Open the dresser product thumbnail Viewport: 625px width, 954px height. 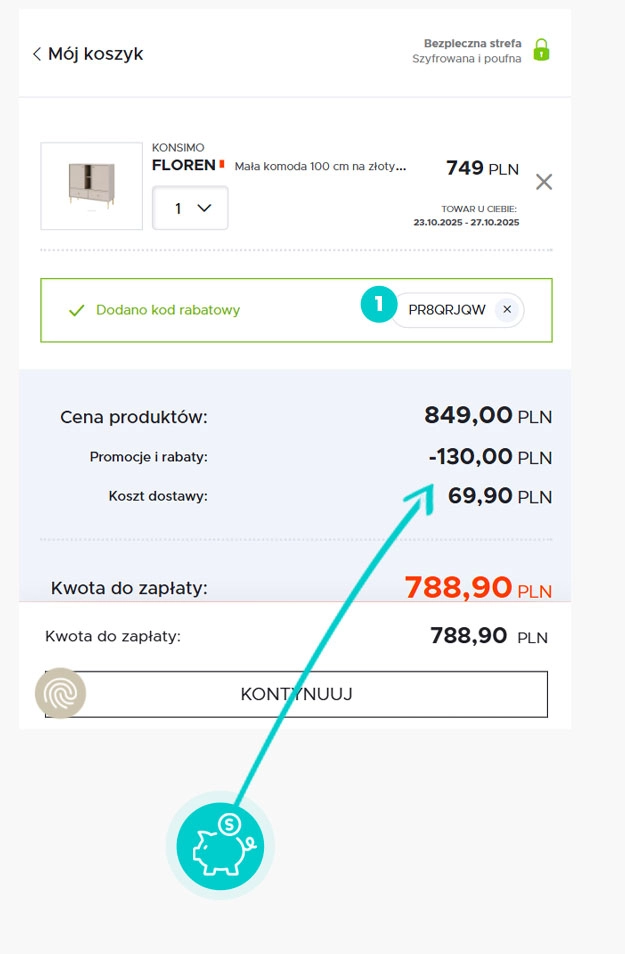(x=91, y=186)
